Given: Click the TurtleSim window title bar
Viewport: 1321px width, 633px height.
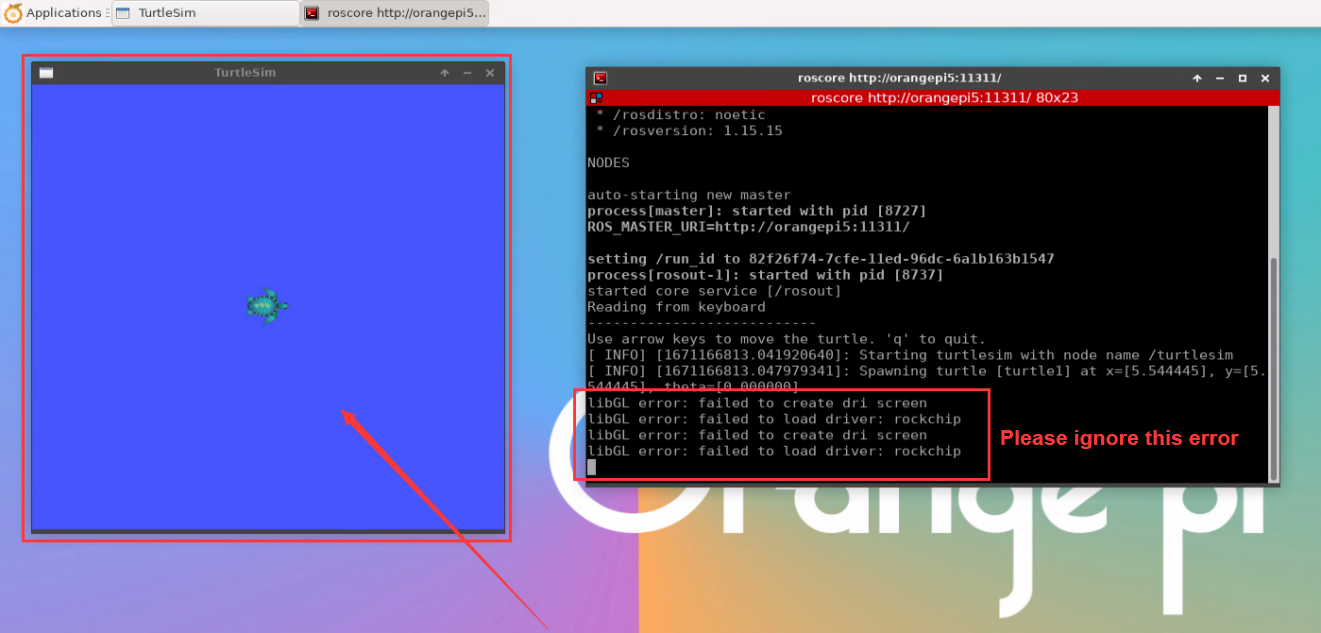Looking at the screenshot, I should pos(245,73).
